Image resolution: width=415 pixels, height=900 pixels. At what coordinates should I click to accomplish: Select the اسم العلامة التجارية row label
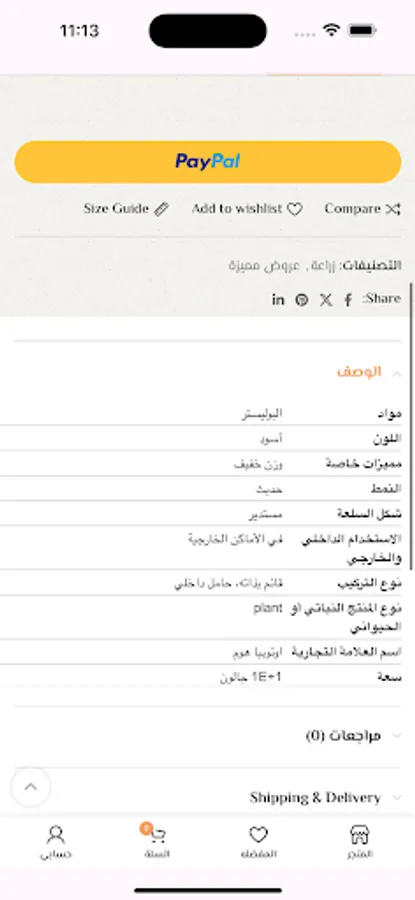click(347, 652)
